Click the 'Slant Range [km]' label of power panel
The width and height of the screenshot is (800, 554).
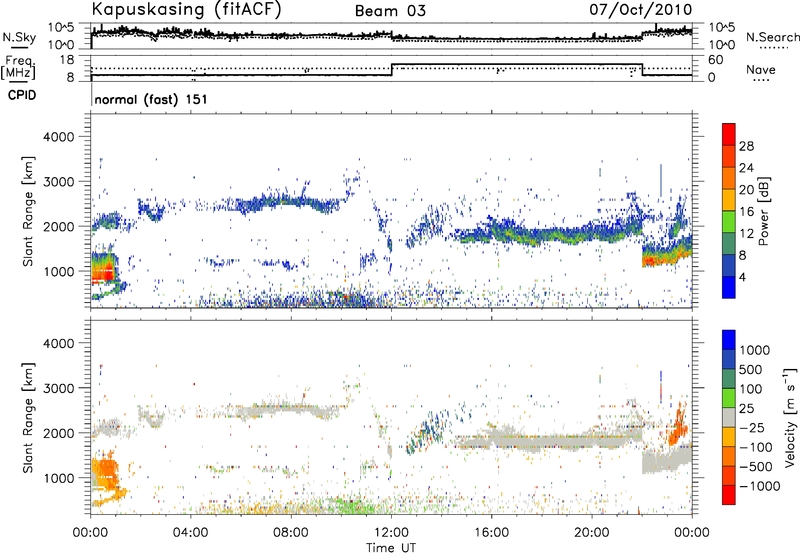tap(28, 211)
